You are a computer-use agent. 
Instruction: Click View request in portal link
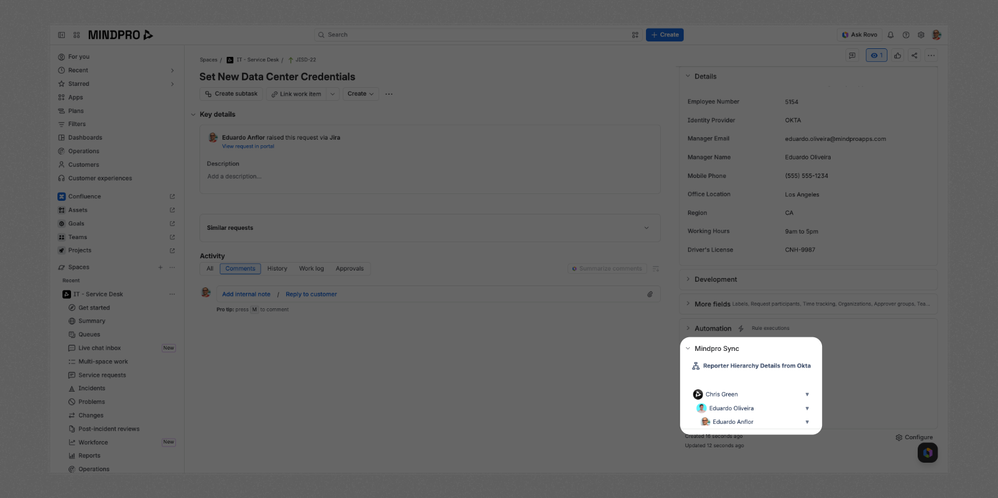point(248,146)
